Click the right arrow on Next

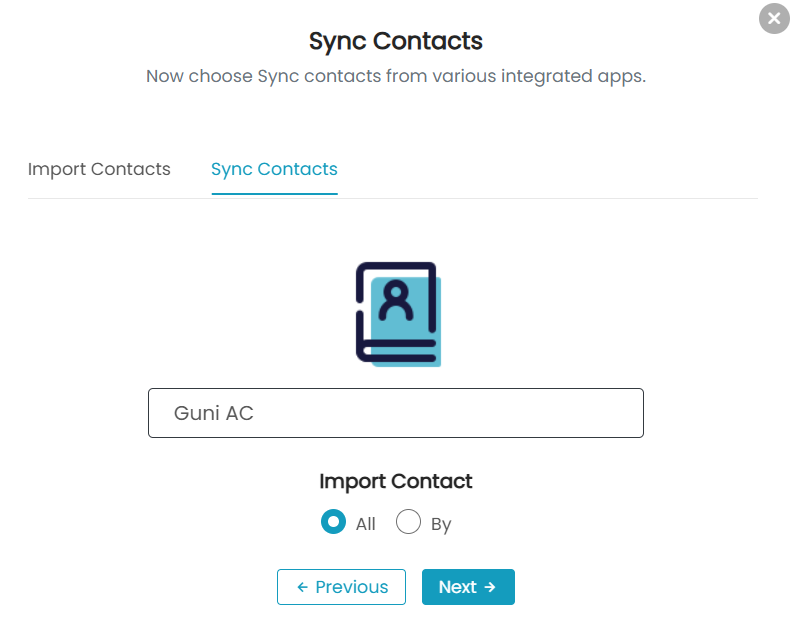490,587
